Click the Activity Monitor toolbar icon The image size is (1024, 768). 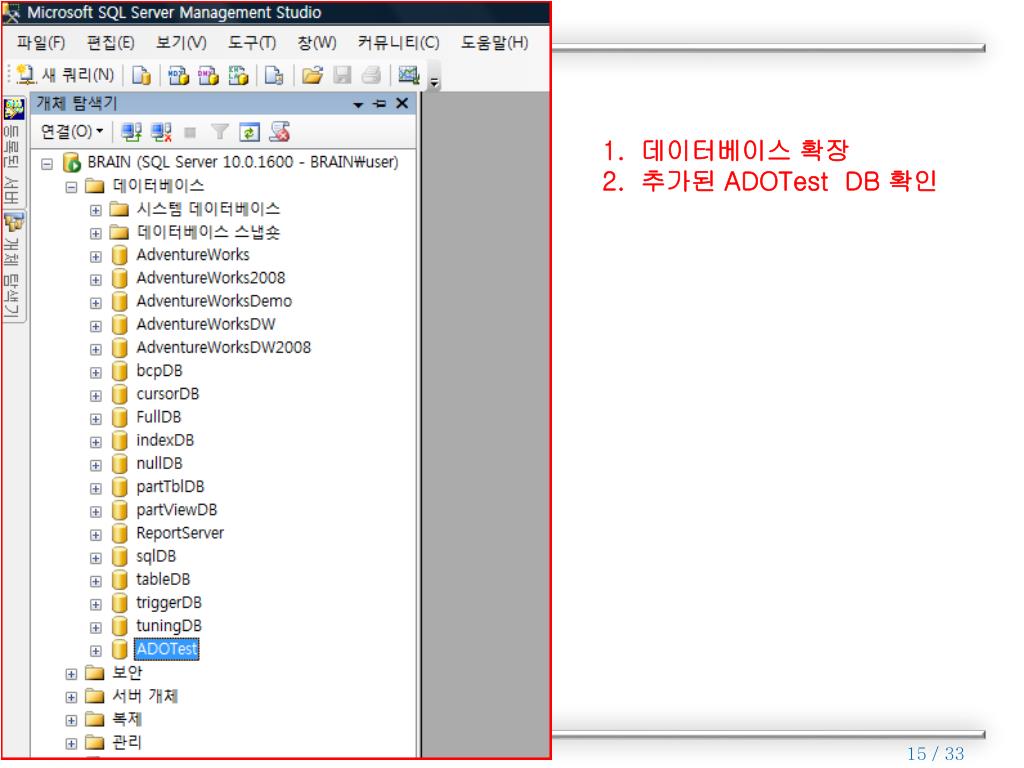tap(409, 75)
